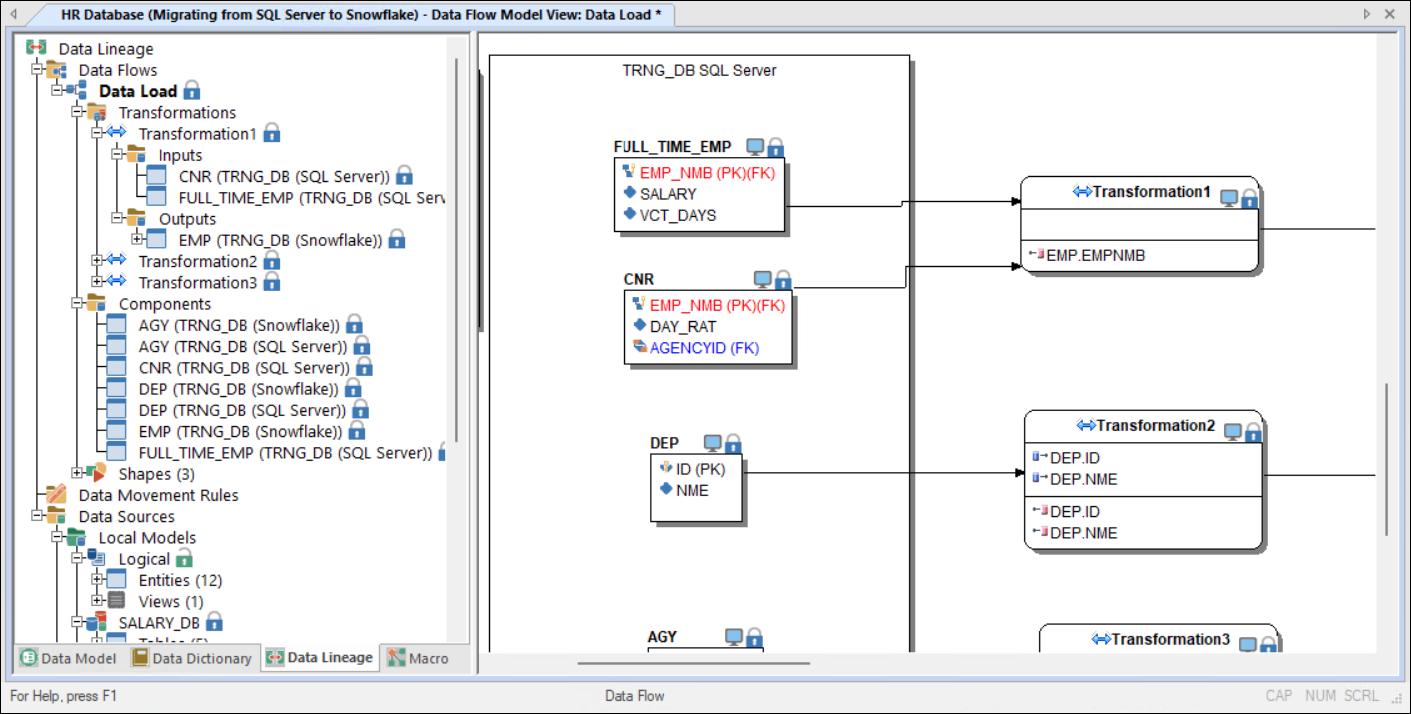Click the monitor icon on Transformation2 box
The width and height of the screenshot is (1411, 714).
click(1233, 432)
